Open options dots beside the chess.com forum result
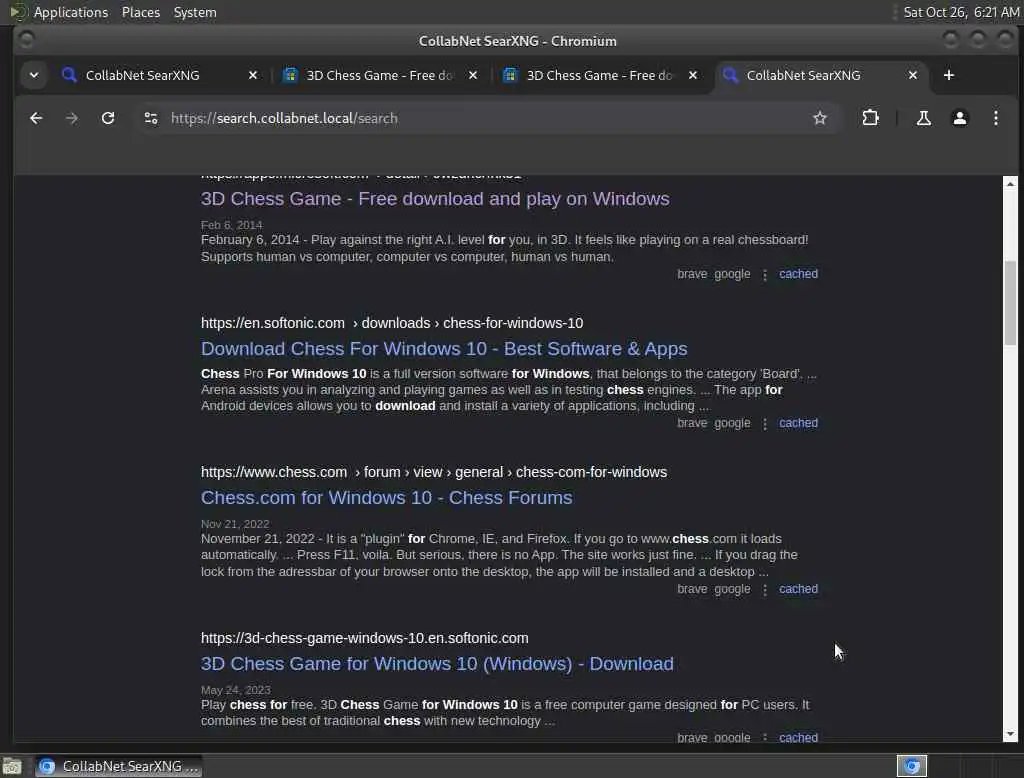The height and width of the screenshot is (778, 1024). pyautogui.click(x=765, y=590)
